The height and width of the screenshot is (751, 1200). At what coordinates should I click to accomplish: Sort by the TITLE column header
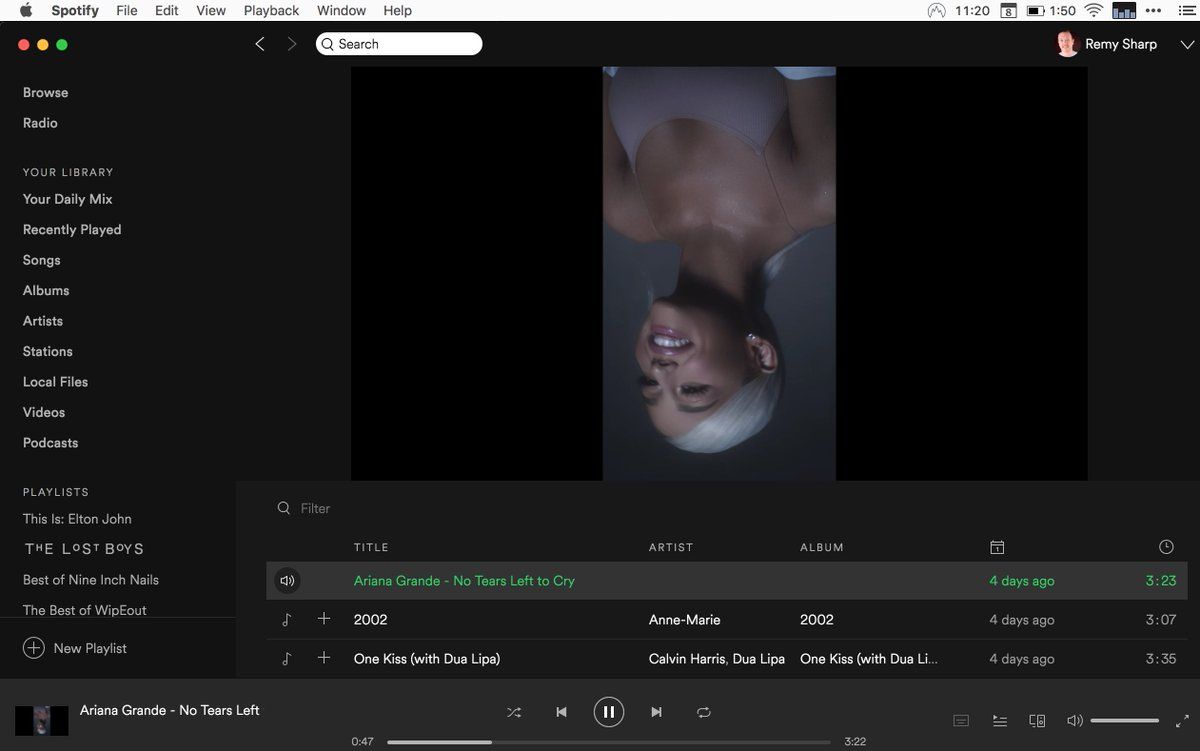tap(371, 547)
